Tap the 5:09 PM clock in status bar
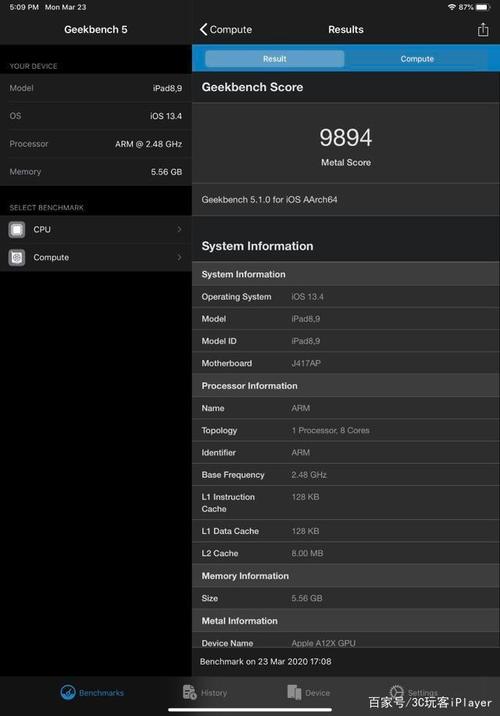500x716 pixels. coord(24,7)
